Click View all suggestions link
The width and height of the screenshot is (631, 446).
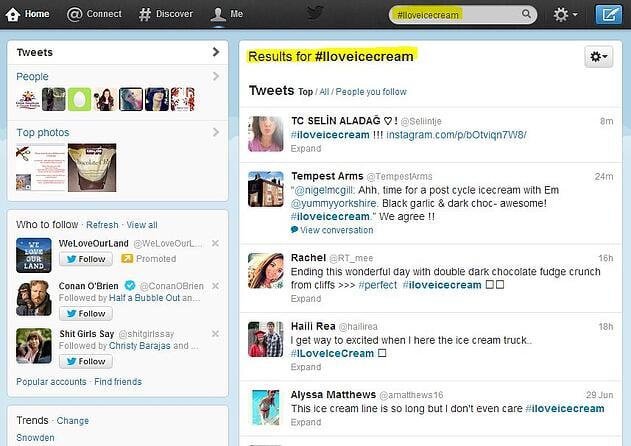[x=142, y=225]
